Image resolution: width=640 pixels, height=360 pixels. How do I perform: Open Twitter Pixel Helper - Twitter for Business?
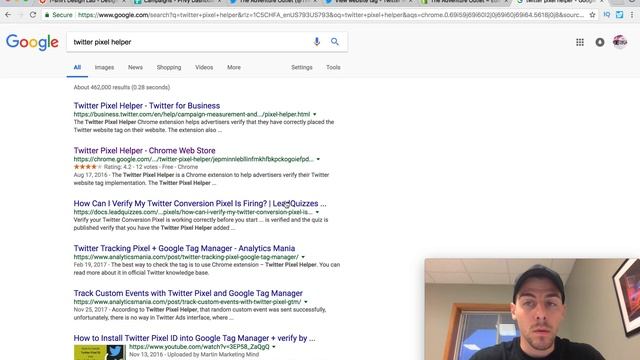point(147,106)
